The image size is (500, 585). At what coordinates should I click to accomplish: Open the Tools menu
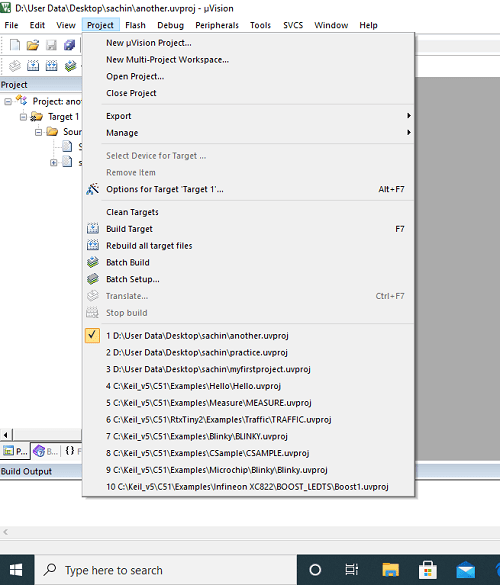click(x=260, y=25)
